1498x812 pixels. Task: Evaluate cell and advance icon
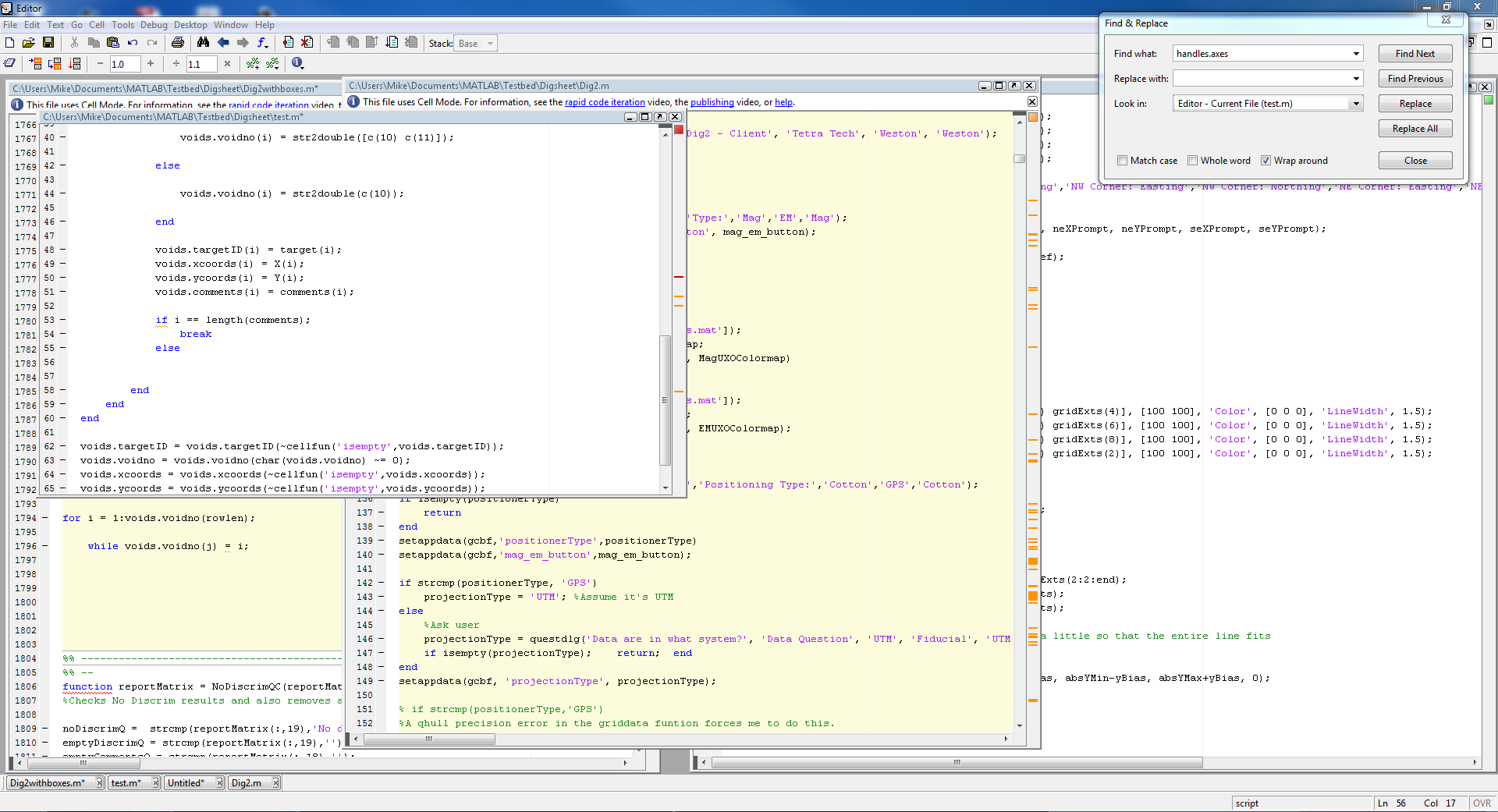(55, 63)
